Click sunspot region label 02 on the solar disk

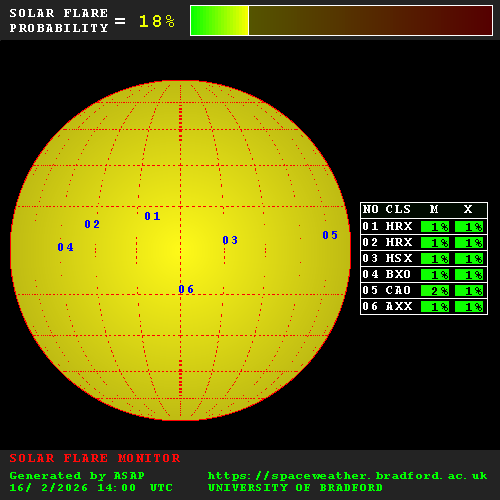[92, 224]
